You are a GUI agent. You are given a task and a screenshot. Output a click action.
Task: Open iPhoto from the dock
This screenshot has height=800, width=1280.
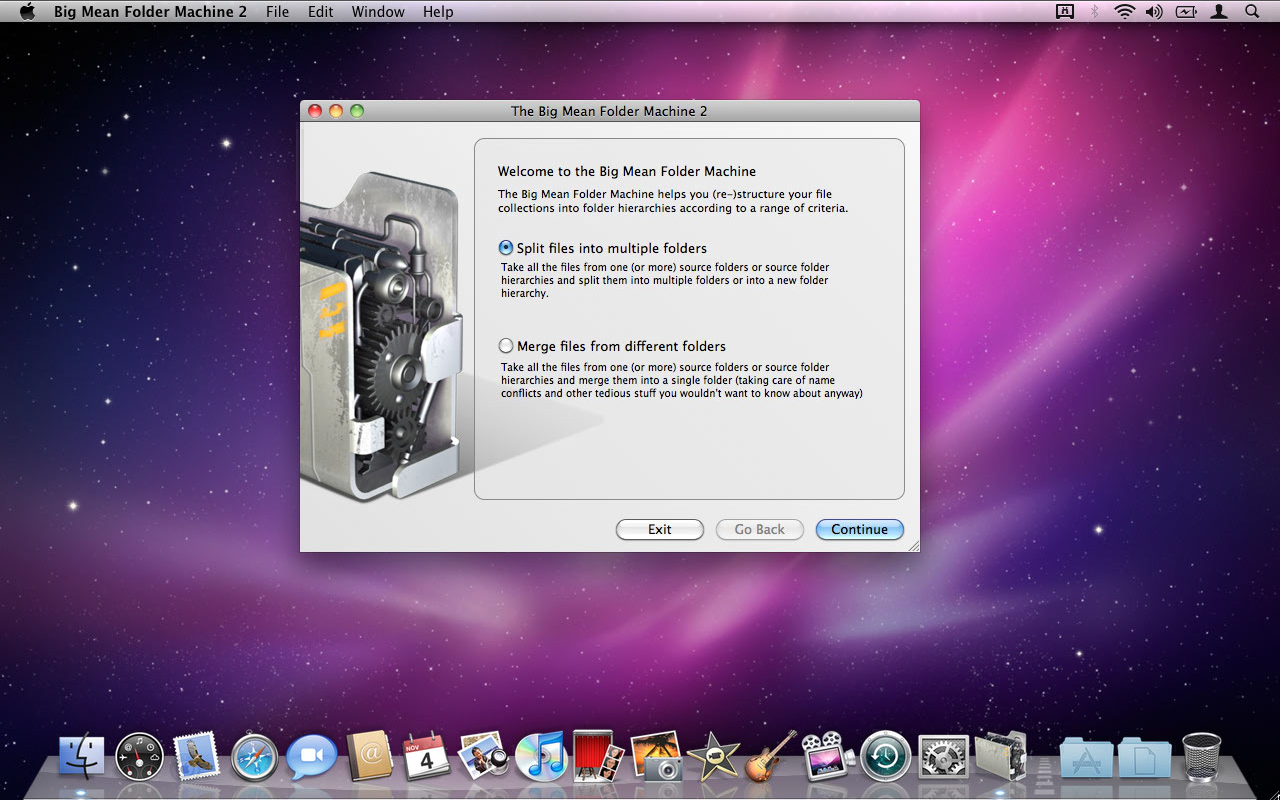(x=656, y=756)
